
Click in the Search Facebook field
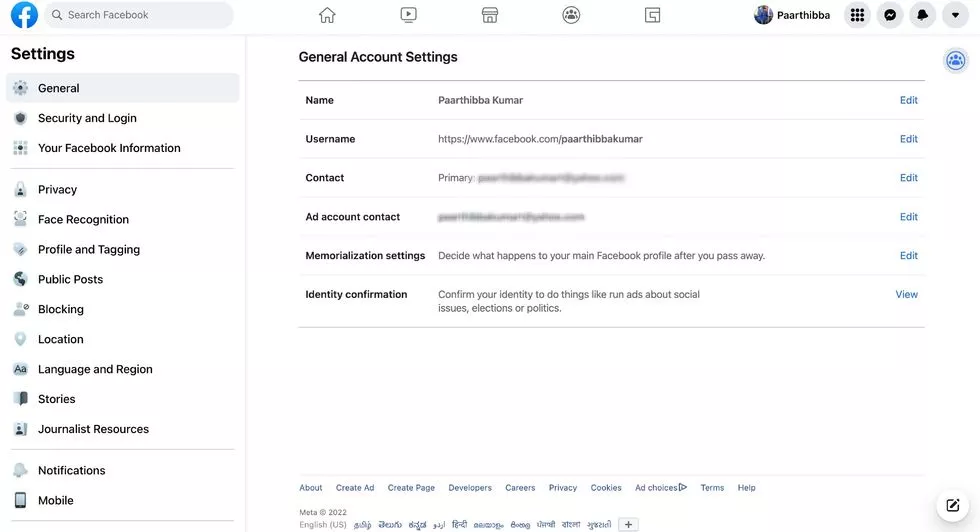pyautogui.click(x=139, y=15)
